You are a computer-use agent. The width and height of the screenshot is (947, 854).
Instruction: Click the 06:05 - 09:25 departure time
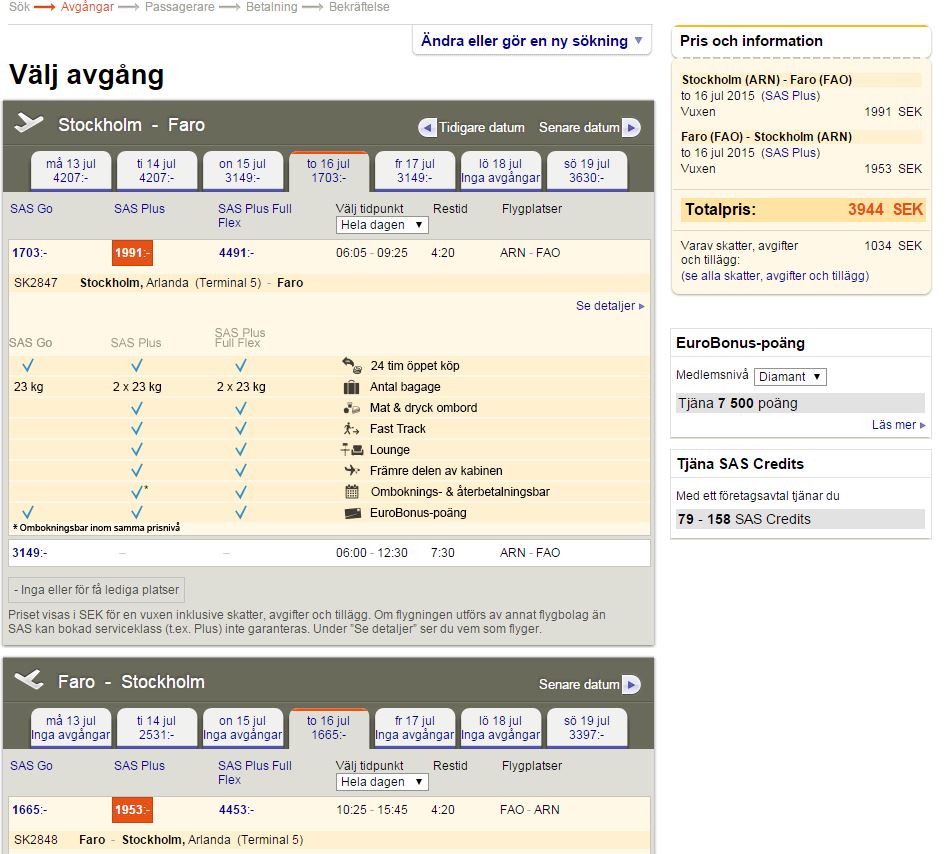pyautogui.click(x=371, y=252)
